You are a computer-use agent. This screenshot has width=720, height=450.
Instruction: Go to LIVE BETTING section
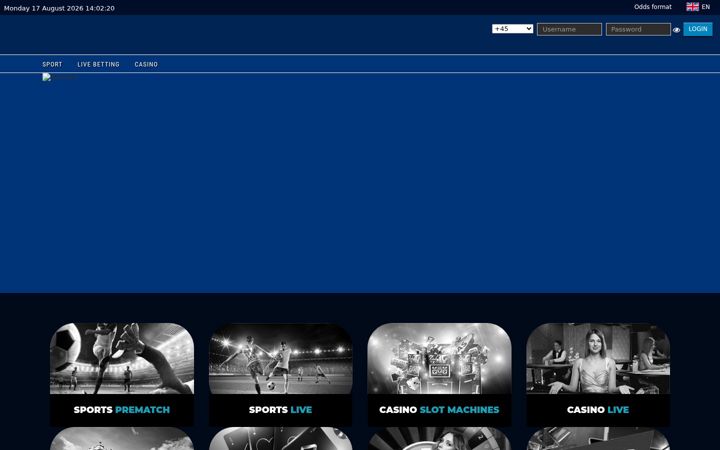[x=98, y=64]
